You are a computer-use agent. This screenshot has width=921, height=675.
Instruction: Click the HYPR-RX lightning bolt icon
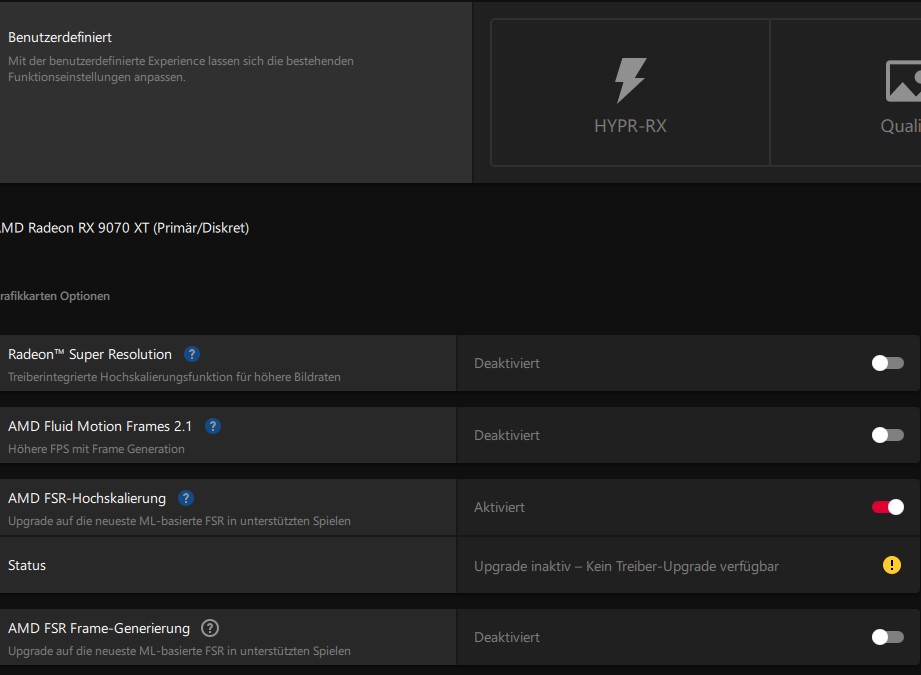tap(630, 80)
